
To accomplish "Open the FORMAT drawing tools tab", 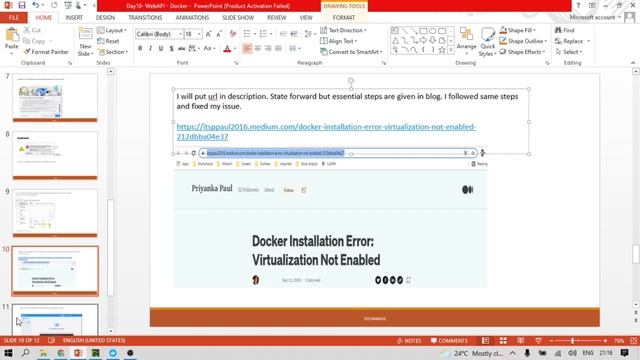I will click(x=344, y=18).
